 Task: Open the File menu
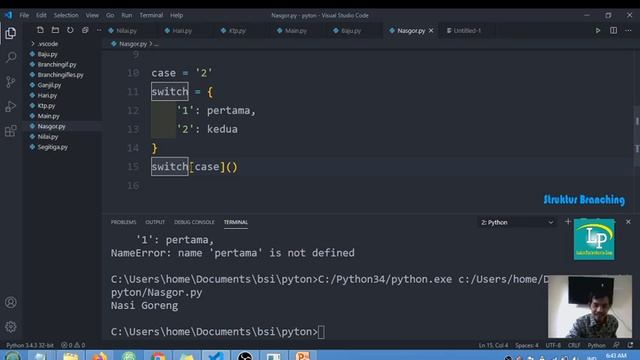(x=24, y=15)
